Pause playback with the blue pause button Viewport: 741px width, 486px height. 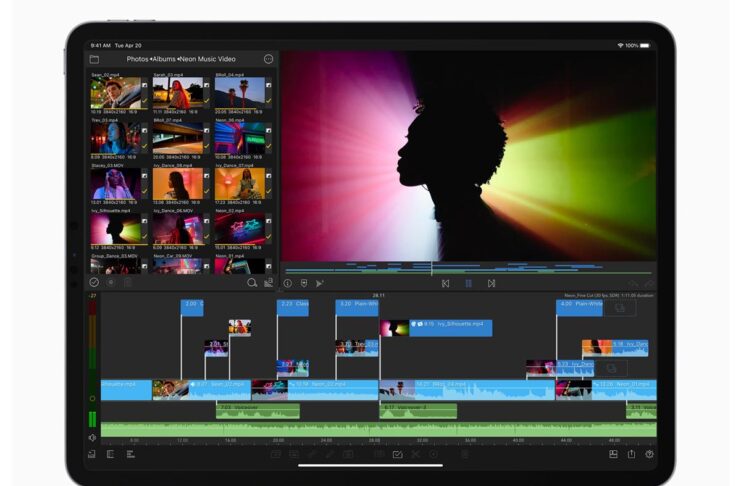[x=468, y=283]
